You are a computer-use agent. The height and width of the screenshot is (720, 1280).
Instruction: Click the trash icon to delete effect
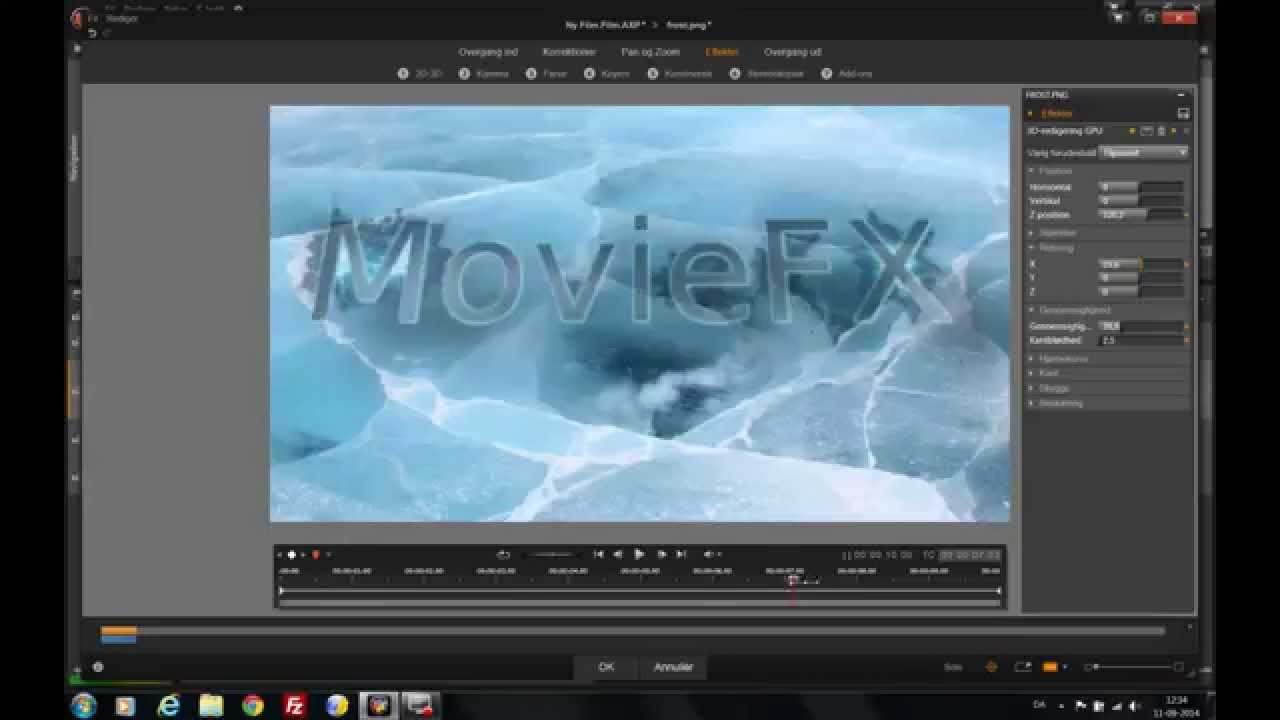coord(1161,131)
